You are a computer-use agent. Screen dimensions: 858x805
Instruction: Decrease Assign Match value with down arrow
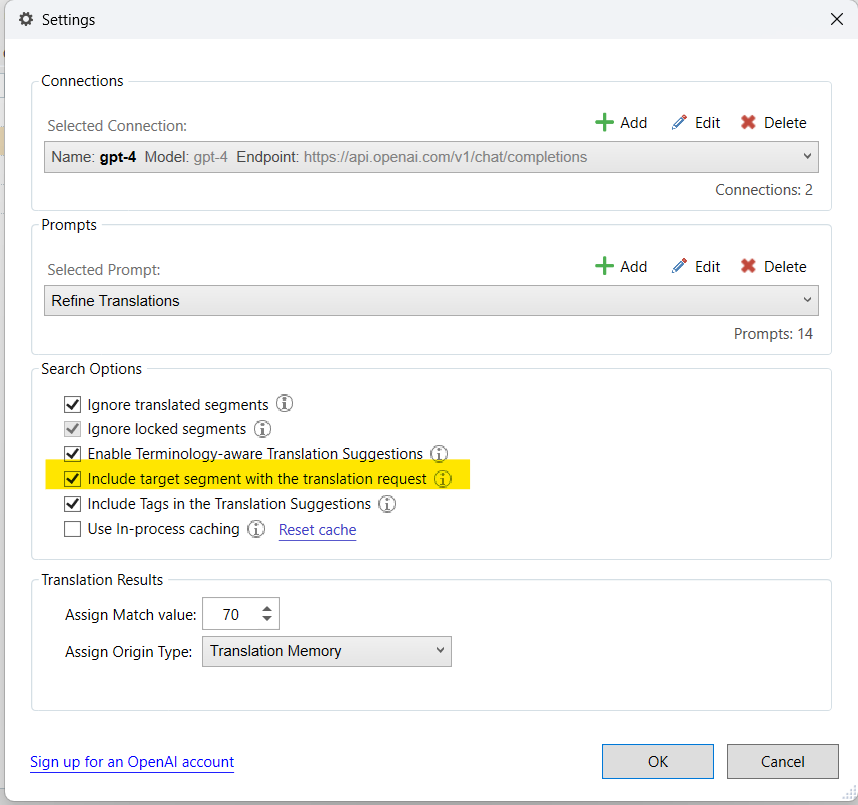click(x=266, y=619)
